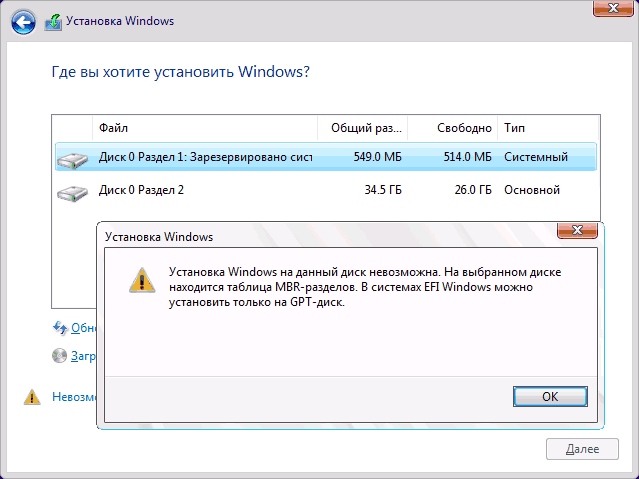Click the Windows Setup title bar icon
Screen dimensions: 639x479
pos(52,21)
